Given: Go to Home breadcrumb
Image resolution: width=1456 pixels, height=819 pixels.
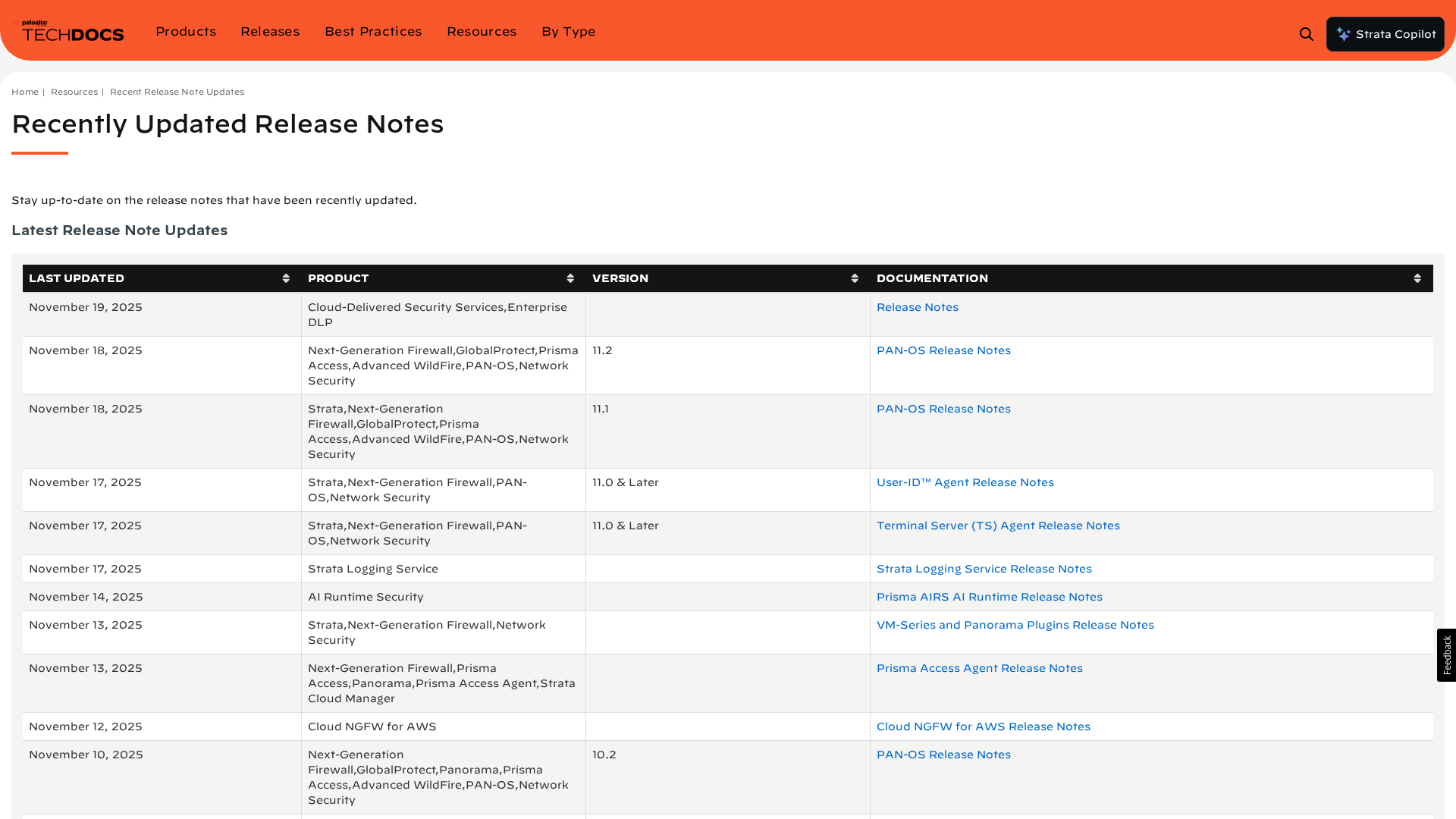Looking at the screenshot, I should click(25, 92).
